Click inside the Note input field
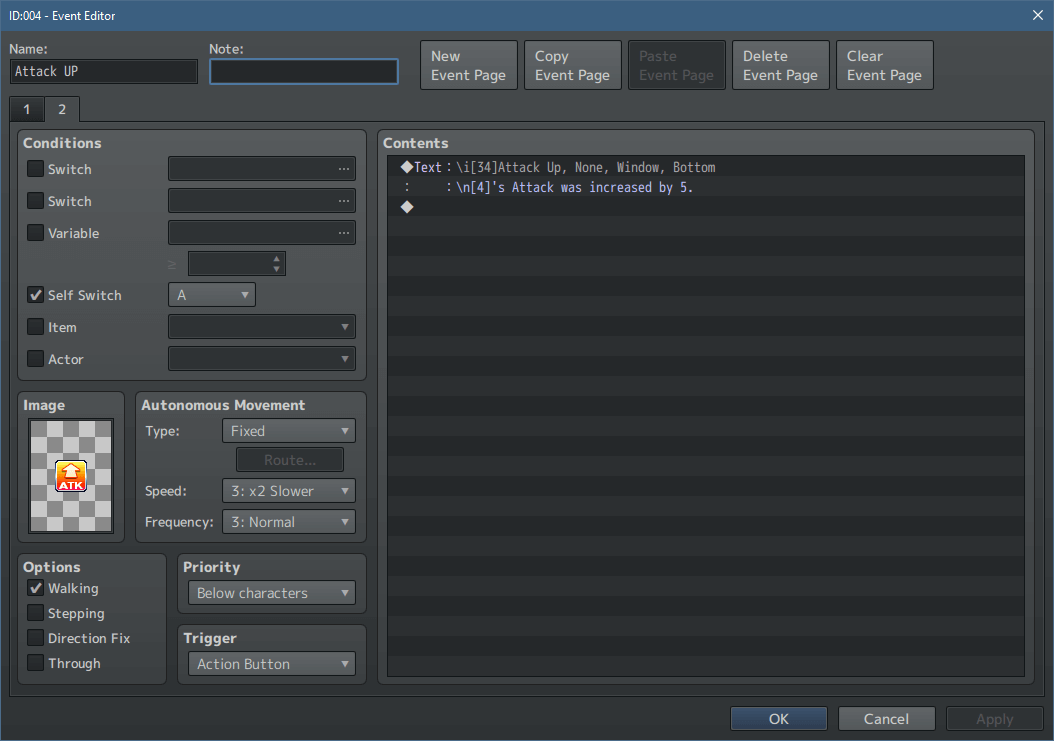Viewport: 1054px width, 741px height. tap(303, 72)
